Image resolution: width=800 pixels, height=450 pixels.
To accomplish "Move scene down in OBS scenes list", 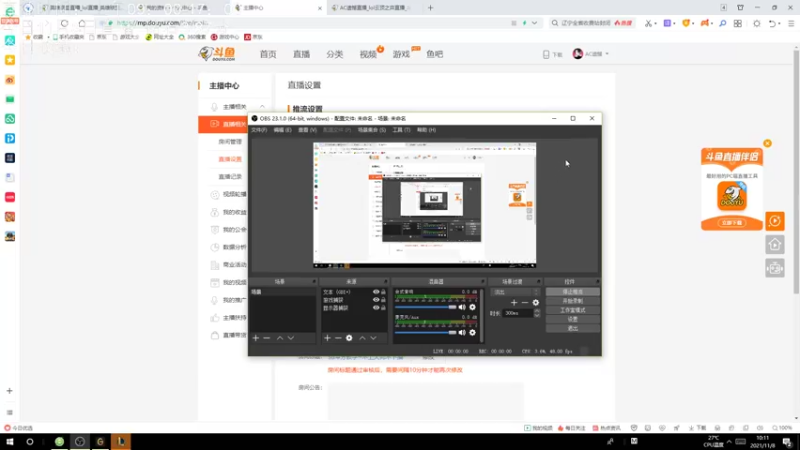I will click(291, 338).
